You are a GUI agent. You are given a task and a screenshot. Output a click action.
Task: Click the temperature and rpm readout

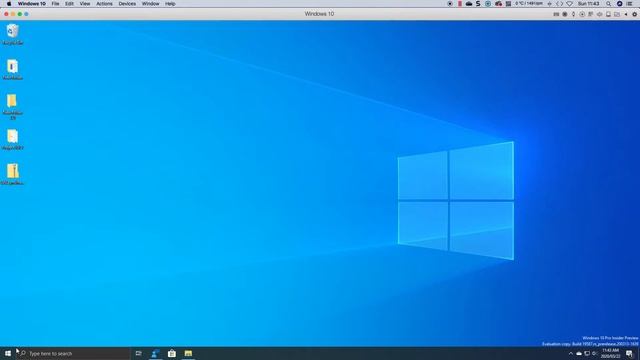click(529, 4)
